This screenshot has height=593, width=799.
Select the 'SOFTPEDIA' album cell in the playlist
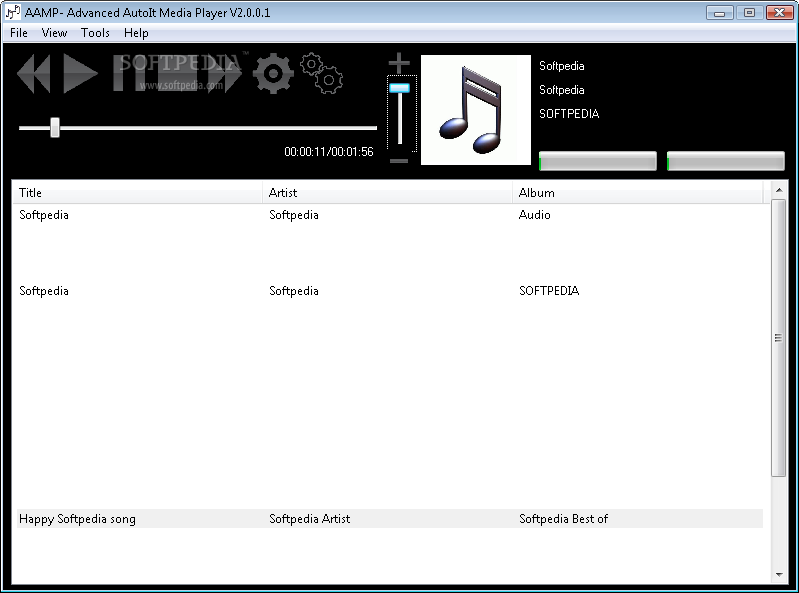point(549,291)
